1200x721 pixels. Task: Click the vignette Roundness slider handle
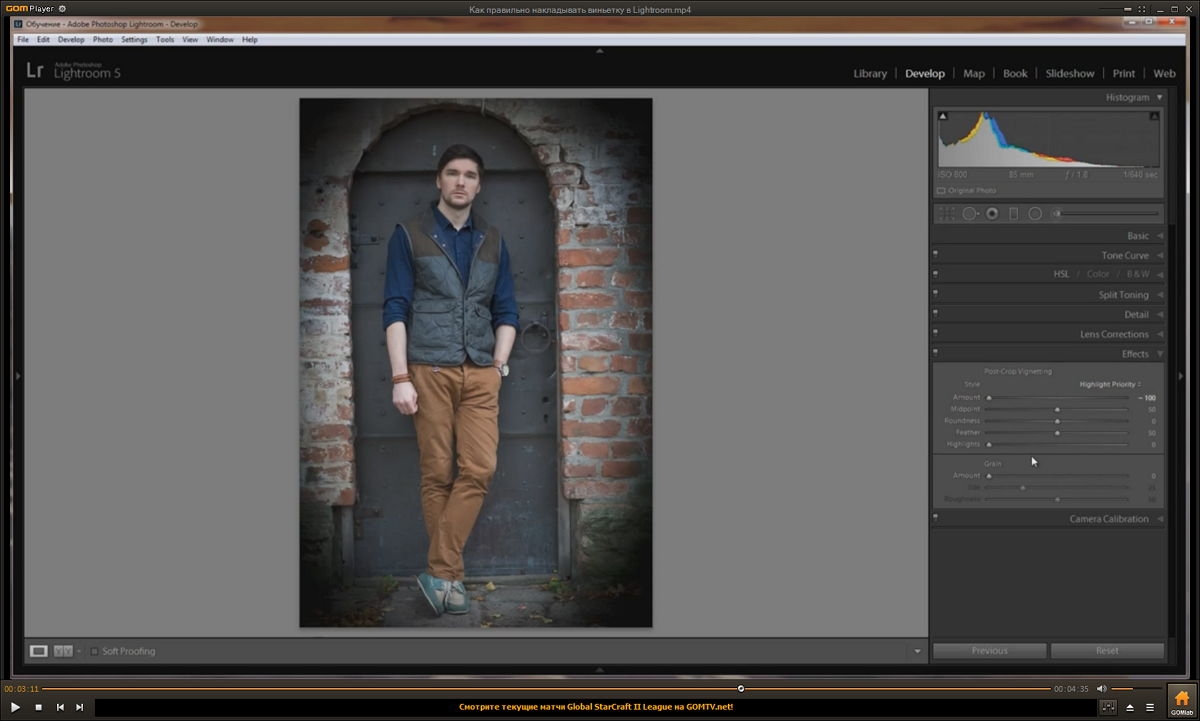[1057, 421]
